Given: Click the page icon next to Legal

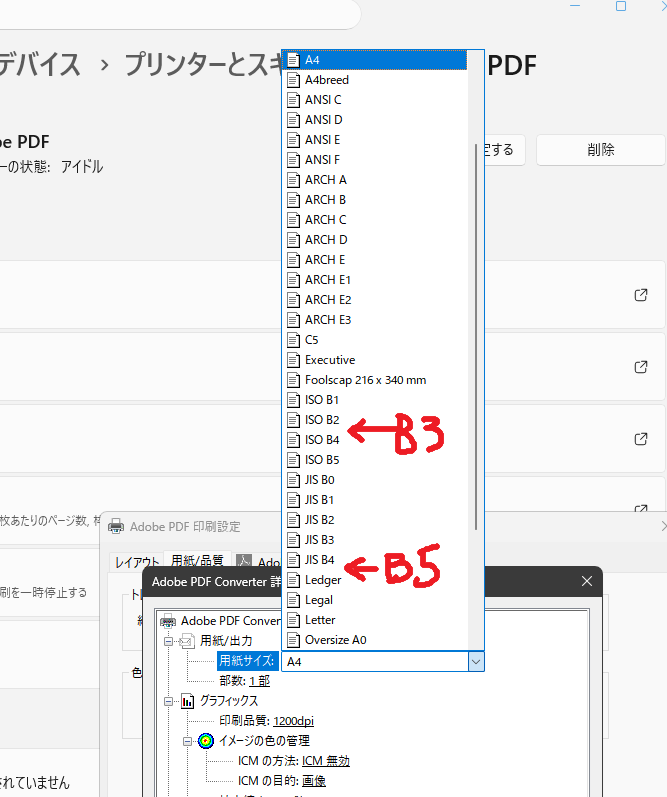Looking at the screenshot, I should click(x=293, y=600).
